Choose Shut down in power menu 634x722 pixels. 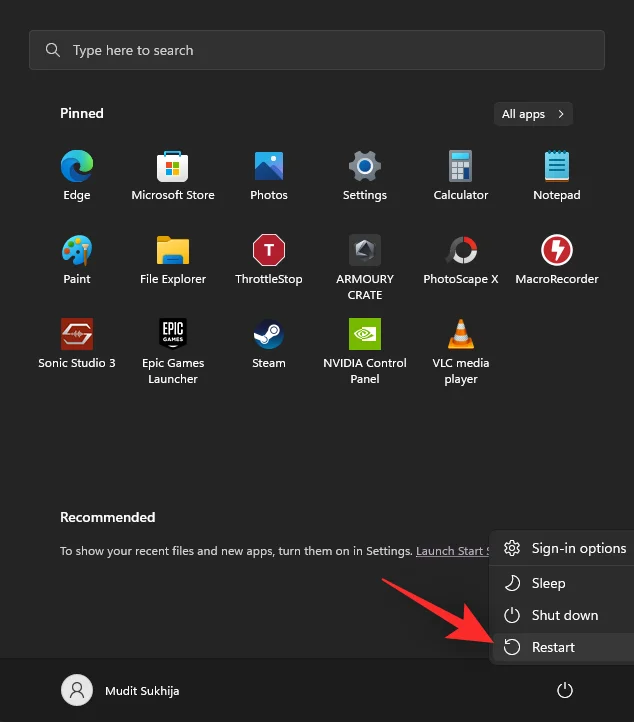point(564,615)
